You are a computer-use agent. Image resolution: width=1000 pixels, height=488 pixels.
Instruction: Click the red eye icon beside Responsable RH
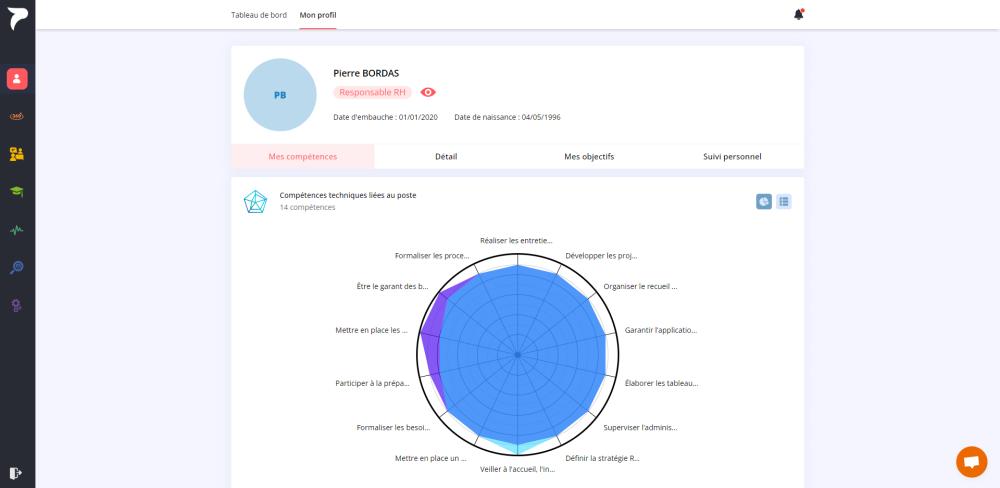point(428,92)
